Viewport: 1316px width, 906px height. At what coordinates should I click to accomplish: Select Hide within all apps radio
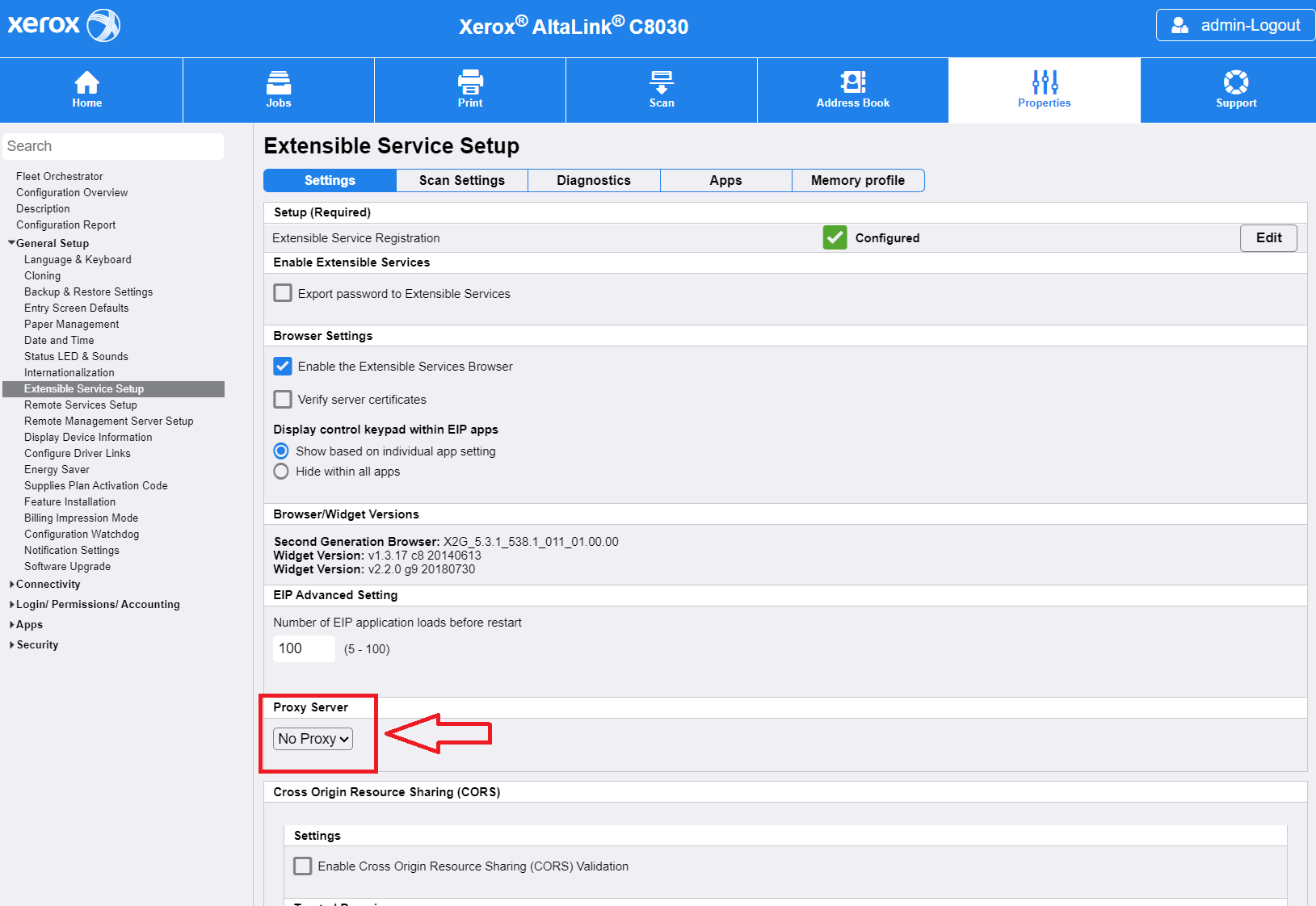[x=281, y=472]
